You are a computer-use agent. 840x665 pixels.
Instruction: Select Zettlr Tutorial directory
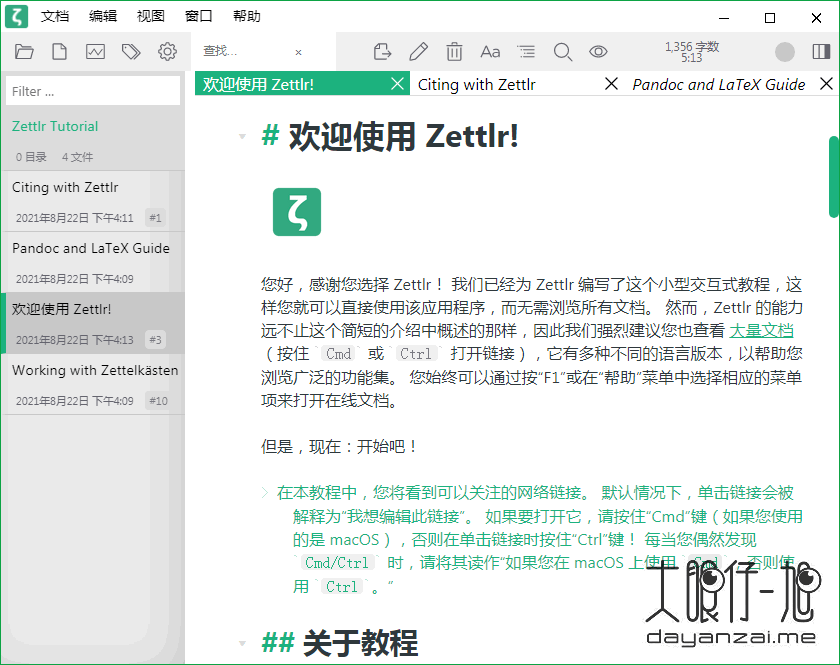coord(55,126)
